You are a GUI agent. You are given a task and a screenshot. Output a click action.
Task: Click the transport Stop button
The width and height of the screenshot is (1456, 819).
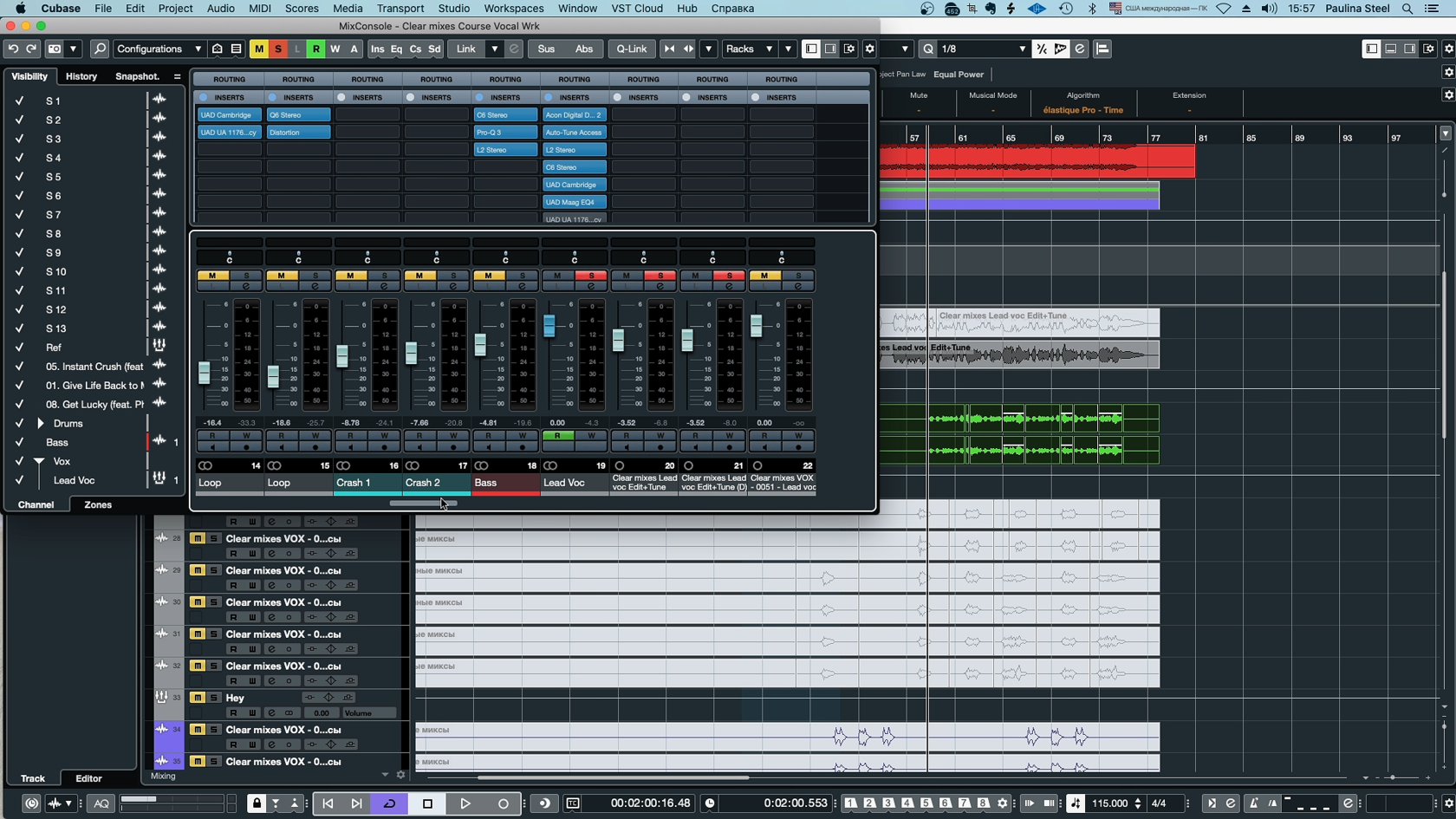pos(427,803)
